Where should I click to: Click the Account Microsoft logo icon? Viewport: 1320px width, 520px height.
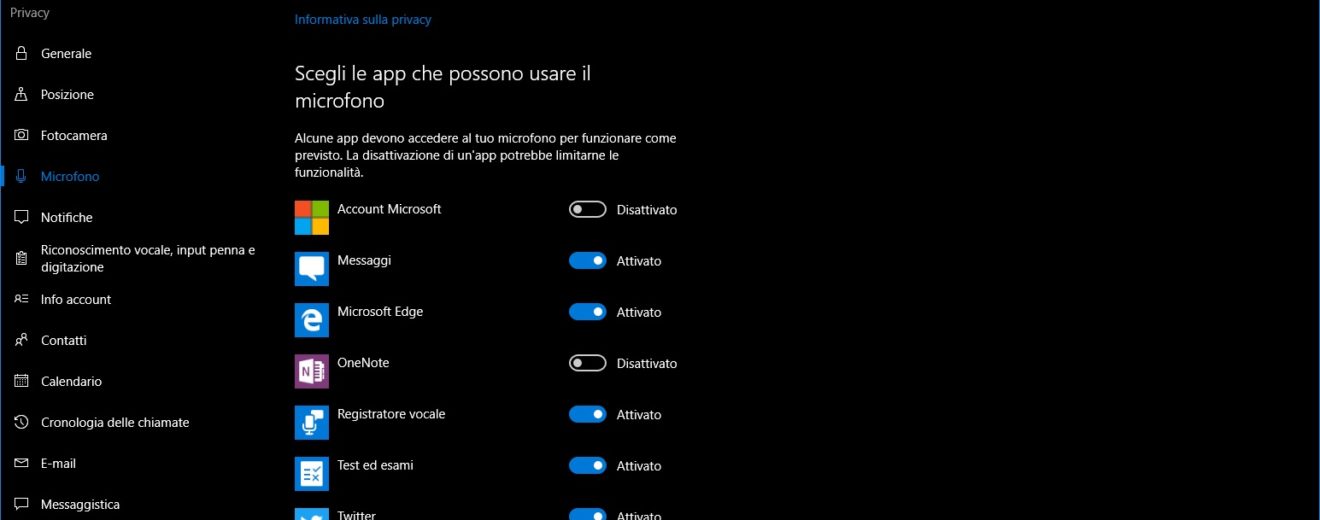coord(312,217)
